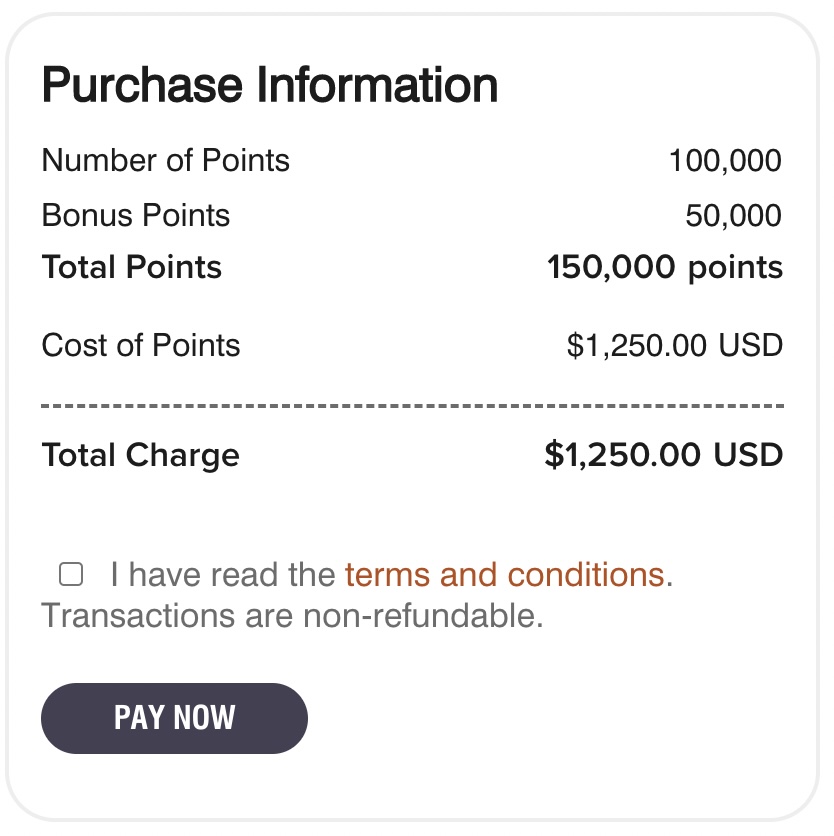834x836 pixels.
Task: Click 'USD' in the bold Total Charge row
Action: 747,455
